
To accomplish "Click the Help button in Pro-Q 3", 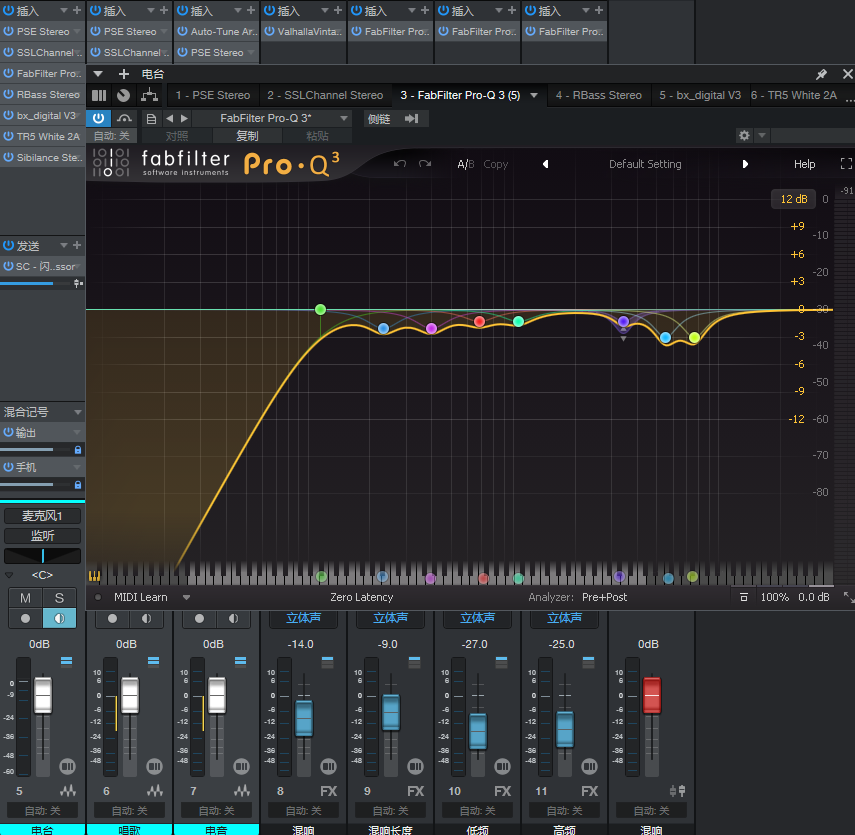I will (x=804, y=164).
